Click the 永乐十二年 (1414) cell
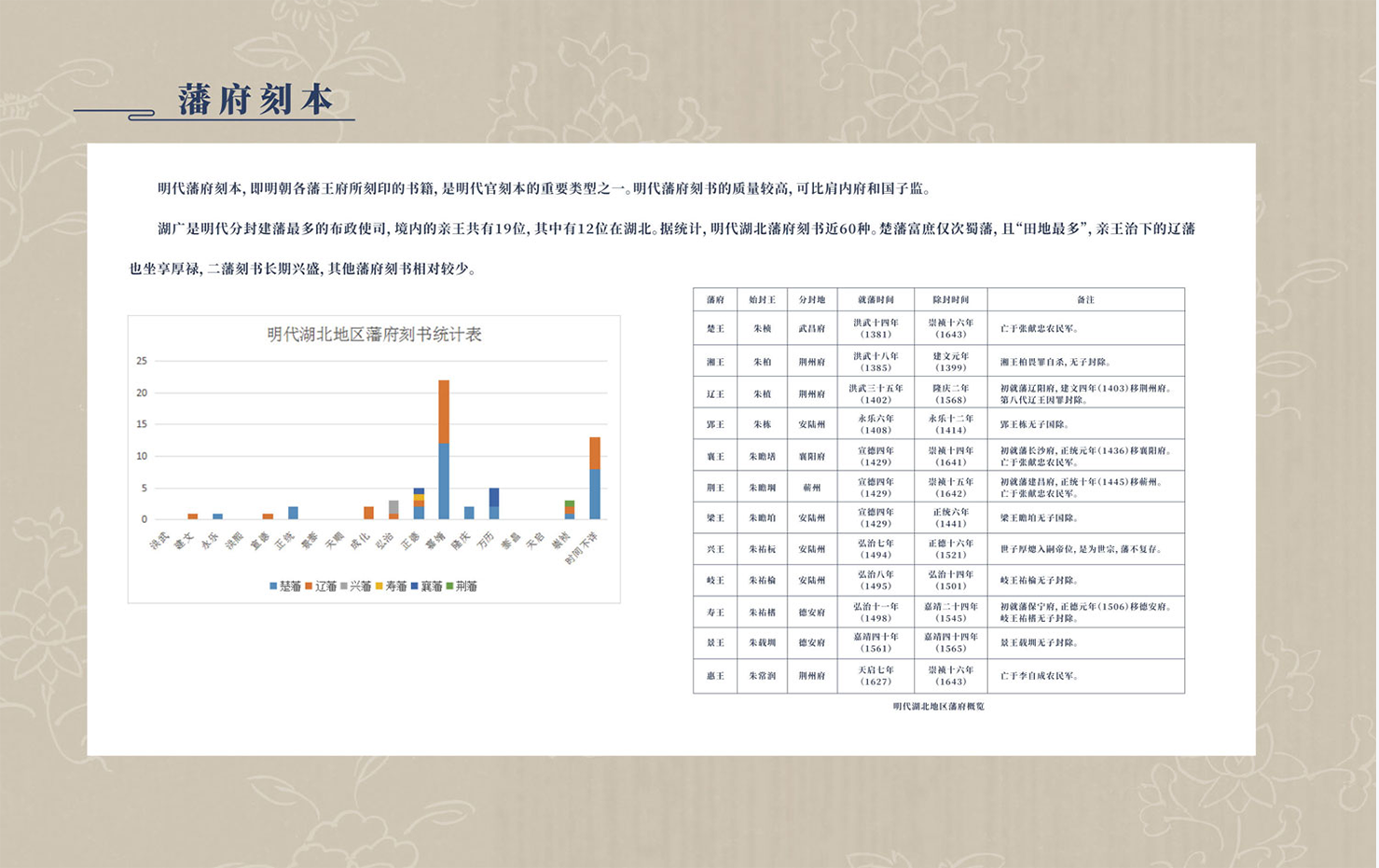1379x868 pixels. pyautogui.click(x=951, y=424)
